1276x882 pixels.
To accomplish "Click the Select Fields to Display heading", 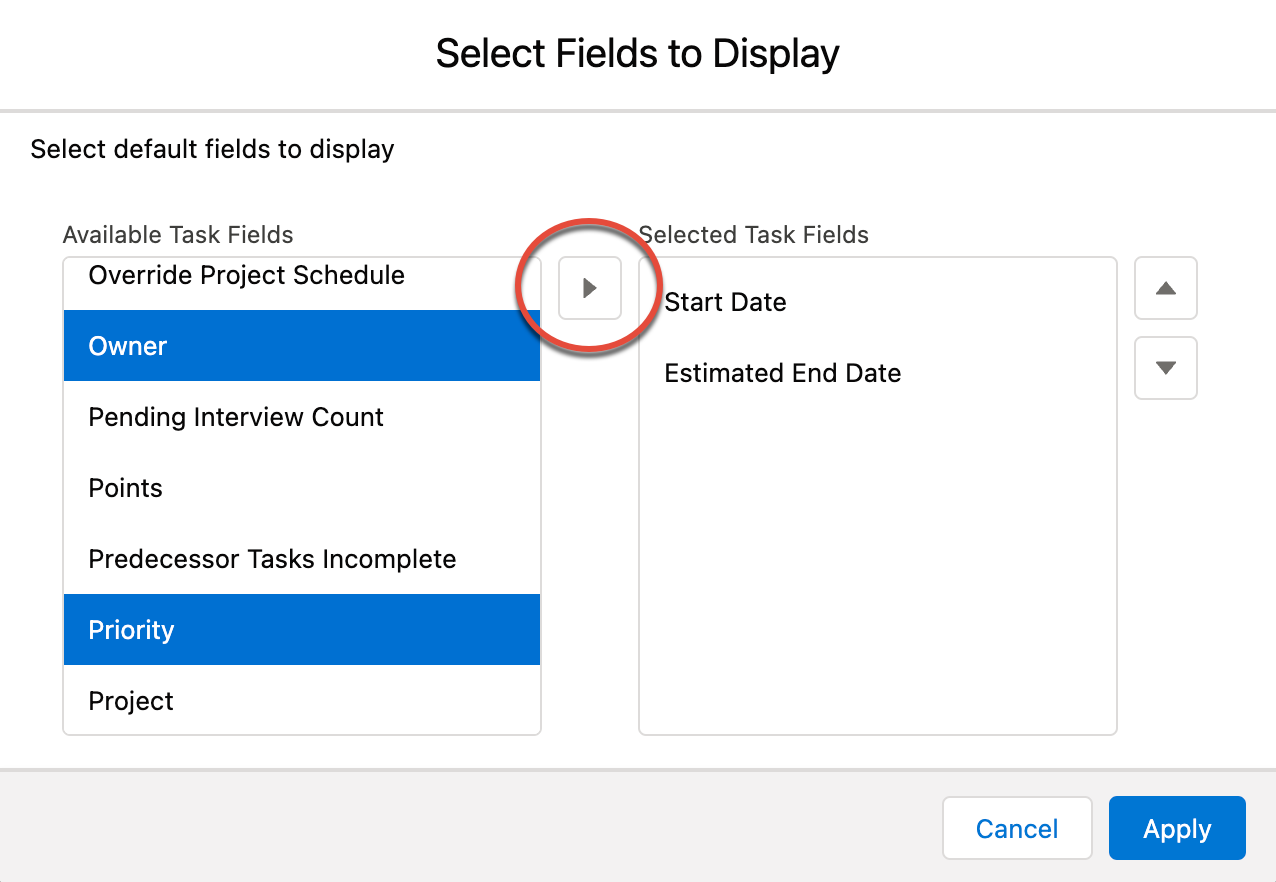I will pos(638,53).
